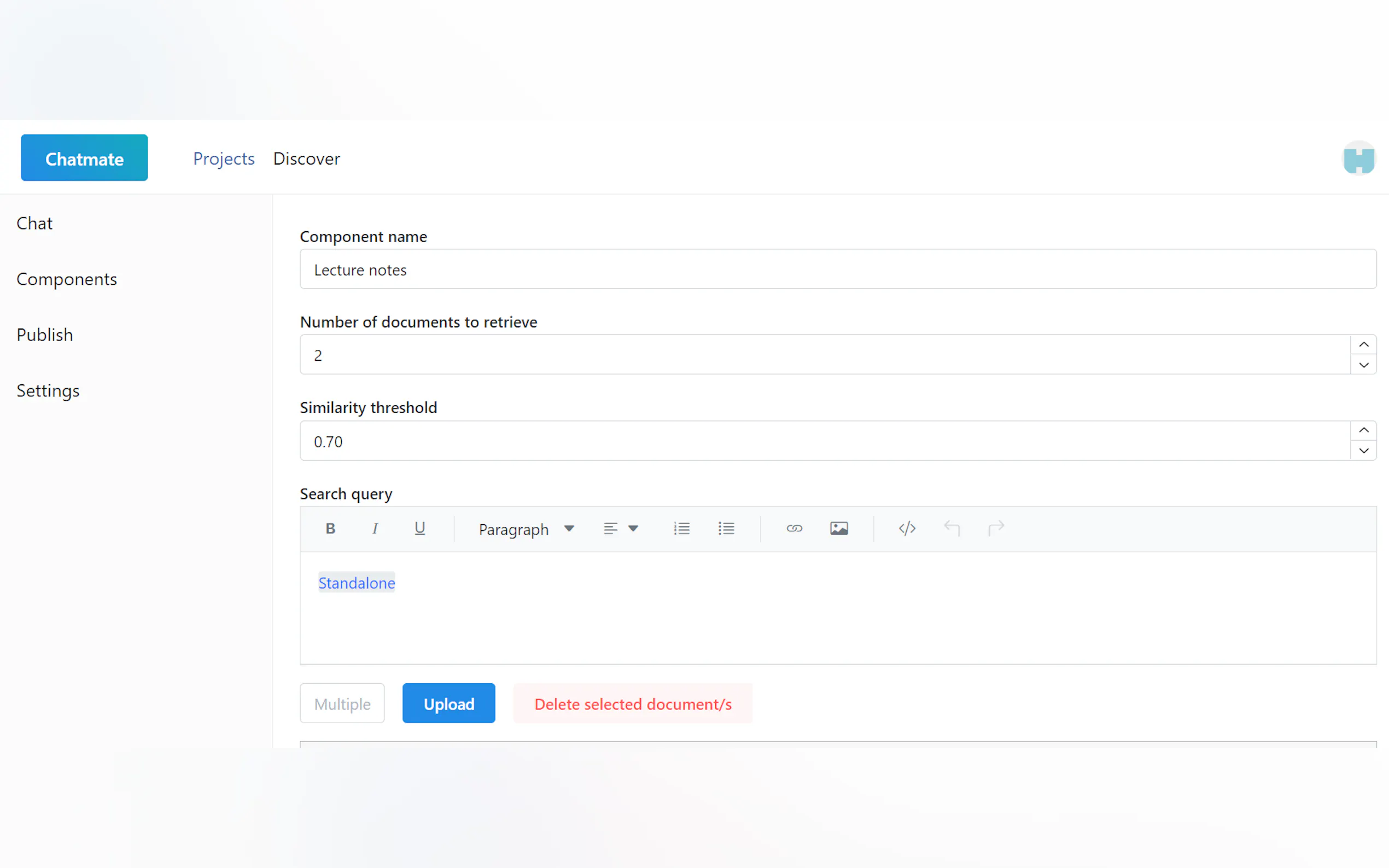The image size is (1389, 868).
Task: Toggle bold formatting in editor
Action: [x=330, y=528]
